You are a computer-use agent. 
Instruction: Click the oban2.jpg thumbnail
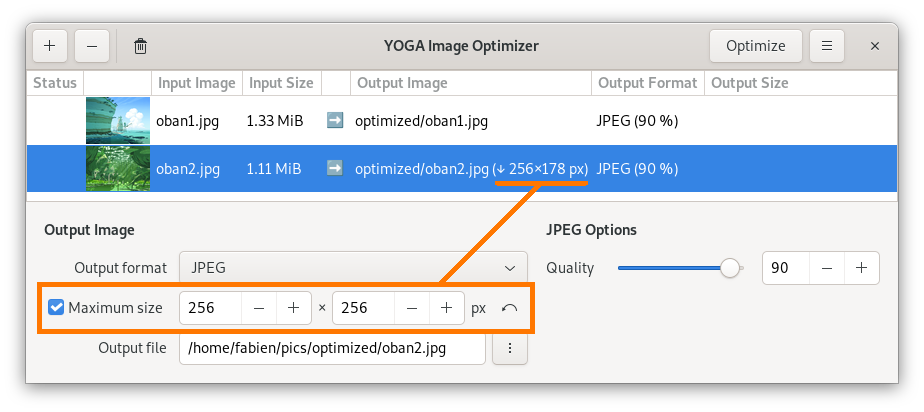pyautogui.click(x=117, y=168)
